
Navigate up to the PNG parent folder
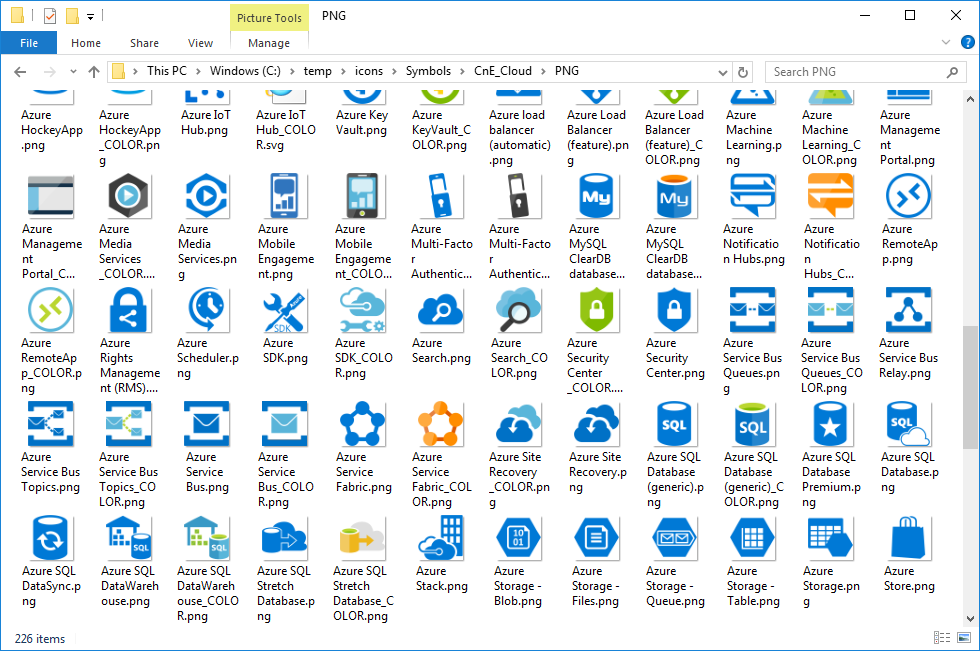pos(94,71)
